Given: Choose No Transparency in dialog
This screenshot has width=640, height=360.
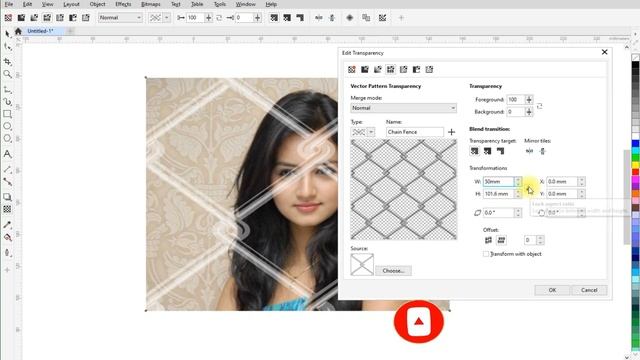Looking at the screenshot, I should click(x=352, y=69).
